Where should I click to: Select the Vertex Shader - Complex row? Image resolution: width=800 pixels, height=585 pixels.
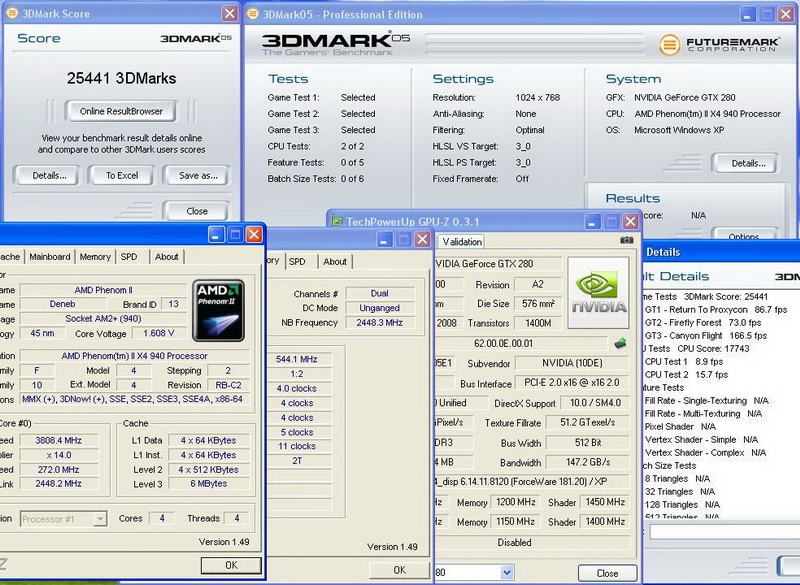pyautogui.click(x=705, y=452)
